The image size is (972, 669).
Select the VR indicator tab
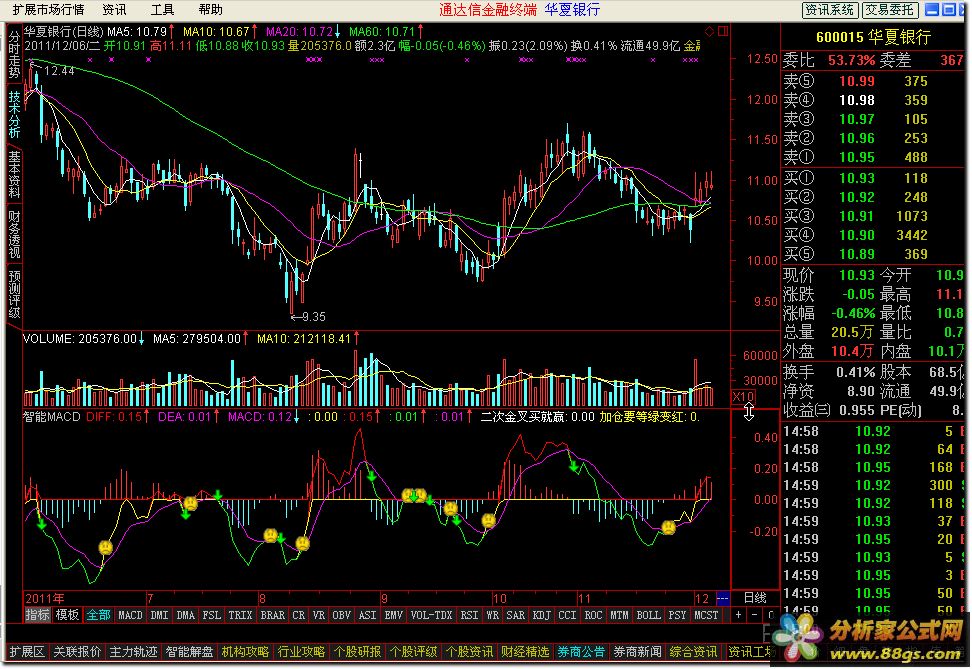pyautogui.click(x=319, y=615)
